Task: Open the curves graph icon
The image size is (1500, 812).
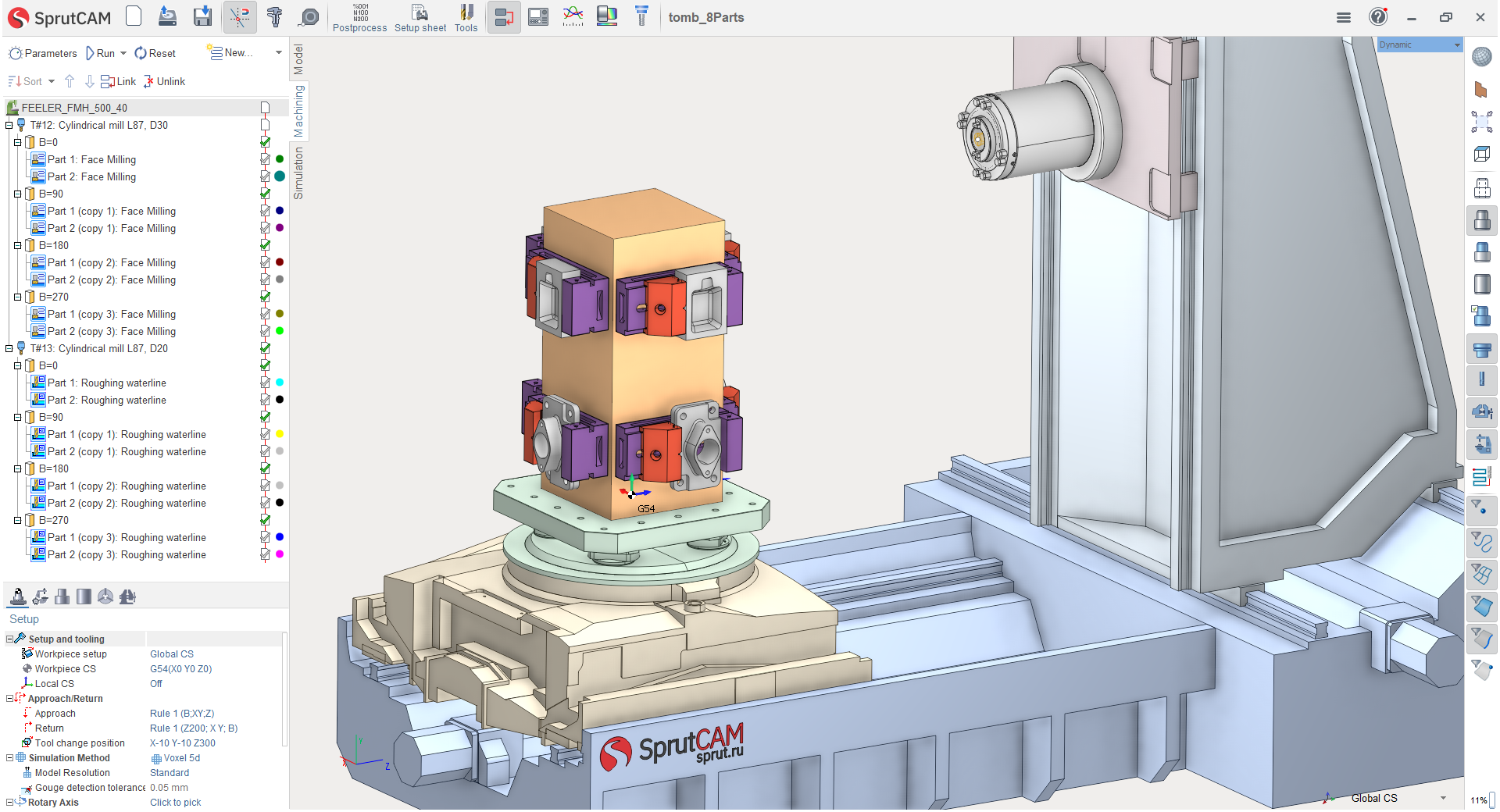Action: pyautogui.click(x=573, y=16)
